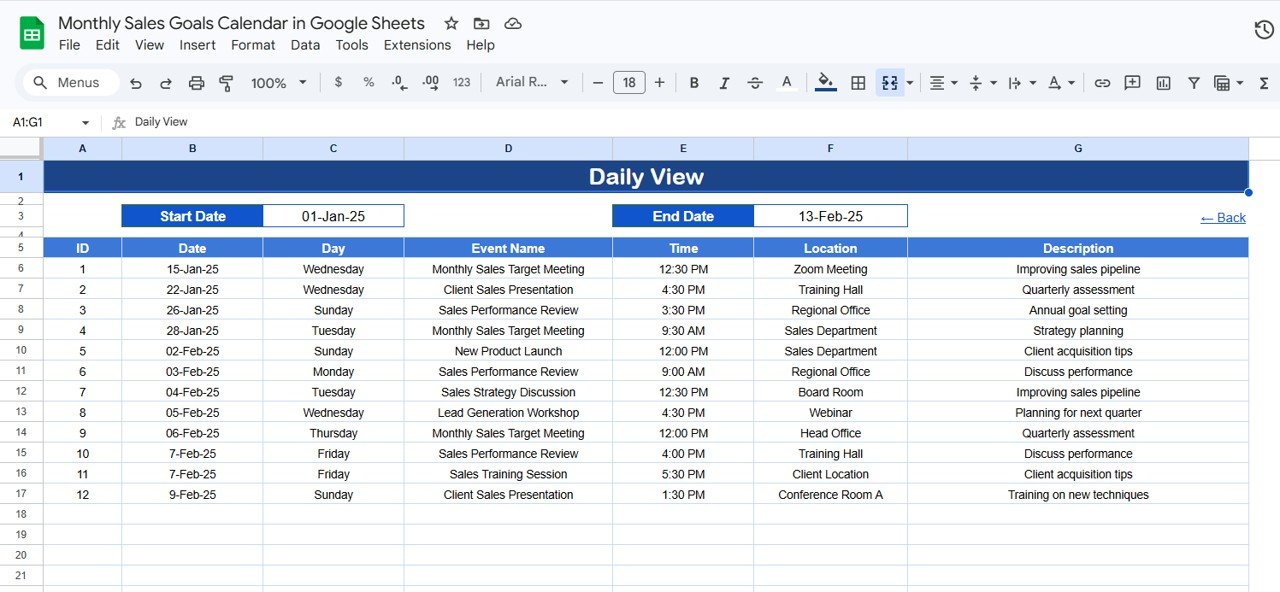The image size is (1280, 592).
Task: Toggle merge cells for the selection
Action: pyautogui.click(x=888, y=82)
